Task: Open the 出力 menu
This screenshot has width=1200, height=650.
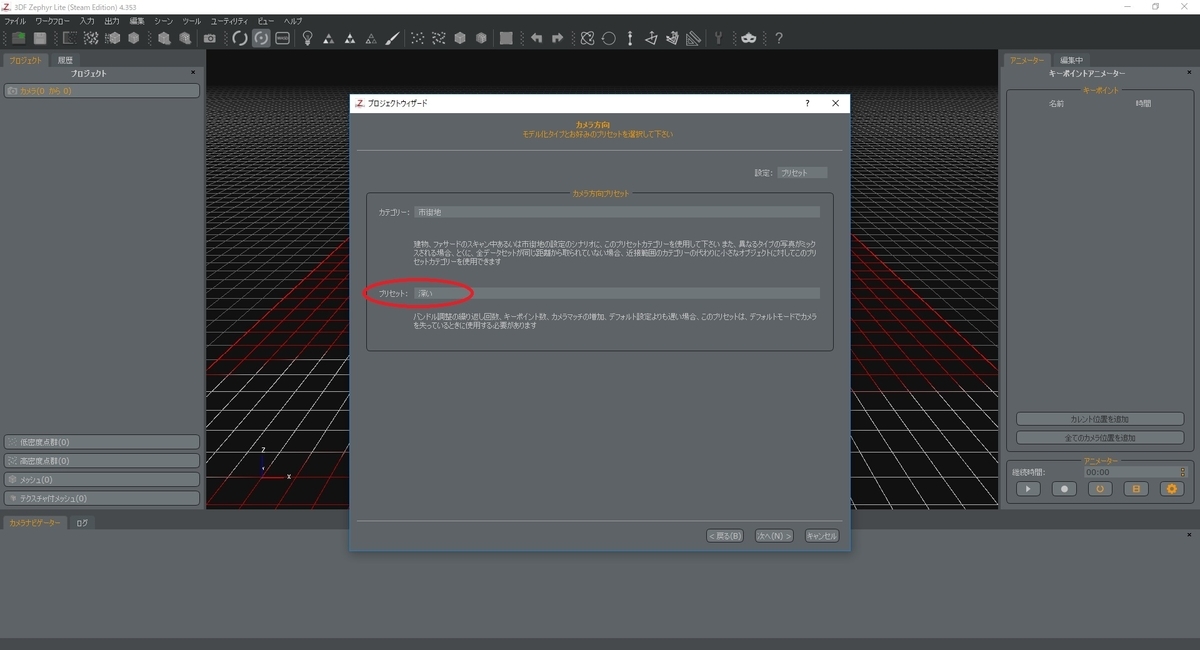Action: click(x=112, y=21)
